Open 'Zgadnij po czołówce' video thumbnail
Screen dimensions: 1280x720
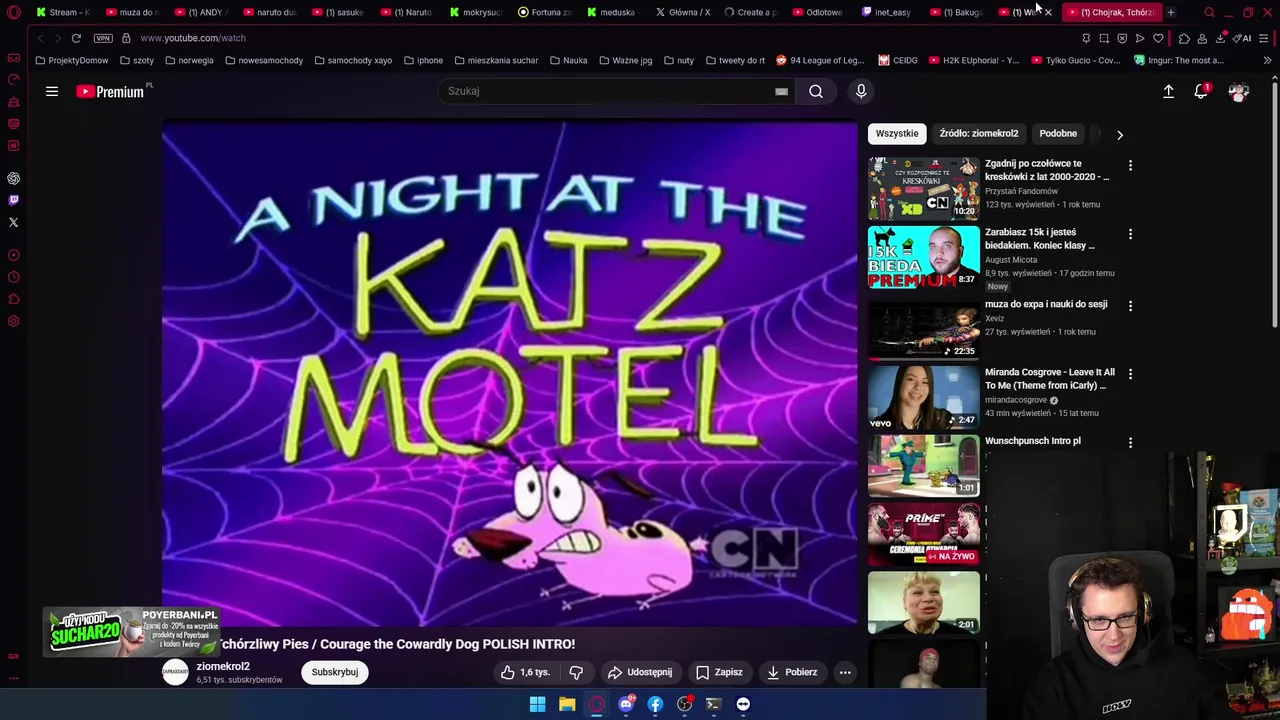click(x=923, y=188)
